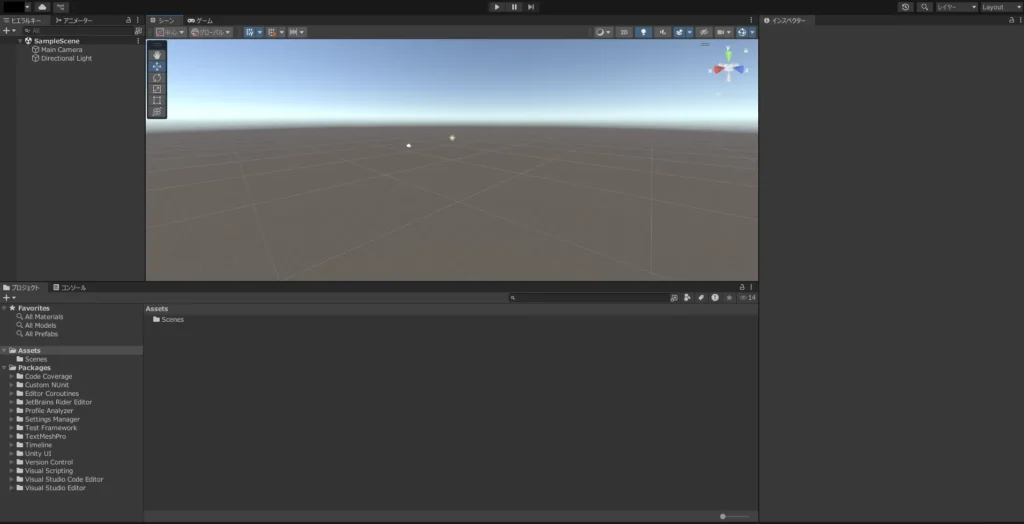Open global search magnifier icon
The width and height of the screenshot is (1024, 524).
point(925,7)
